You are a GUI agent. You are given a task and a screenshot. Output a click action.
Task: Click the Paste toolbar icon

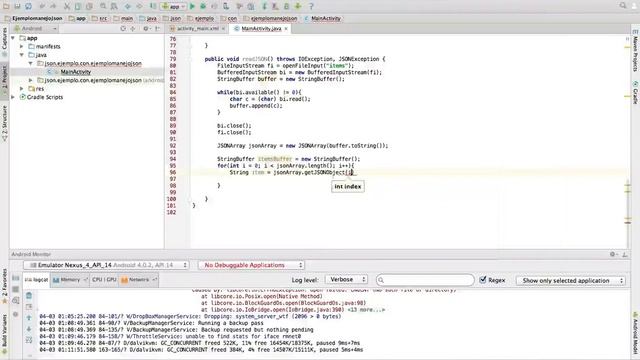[x=89, y=6]
